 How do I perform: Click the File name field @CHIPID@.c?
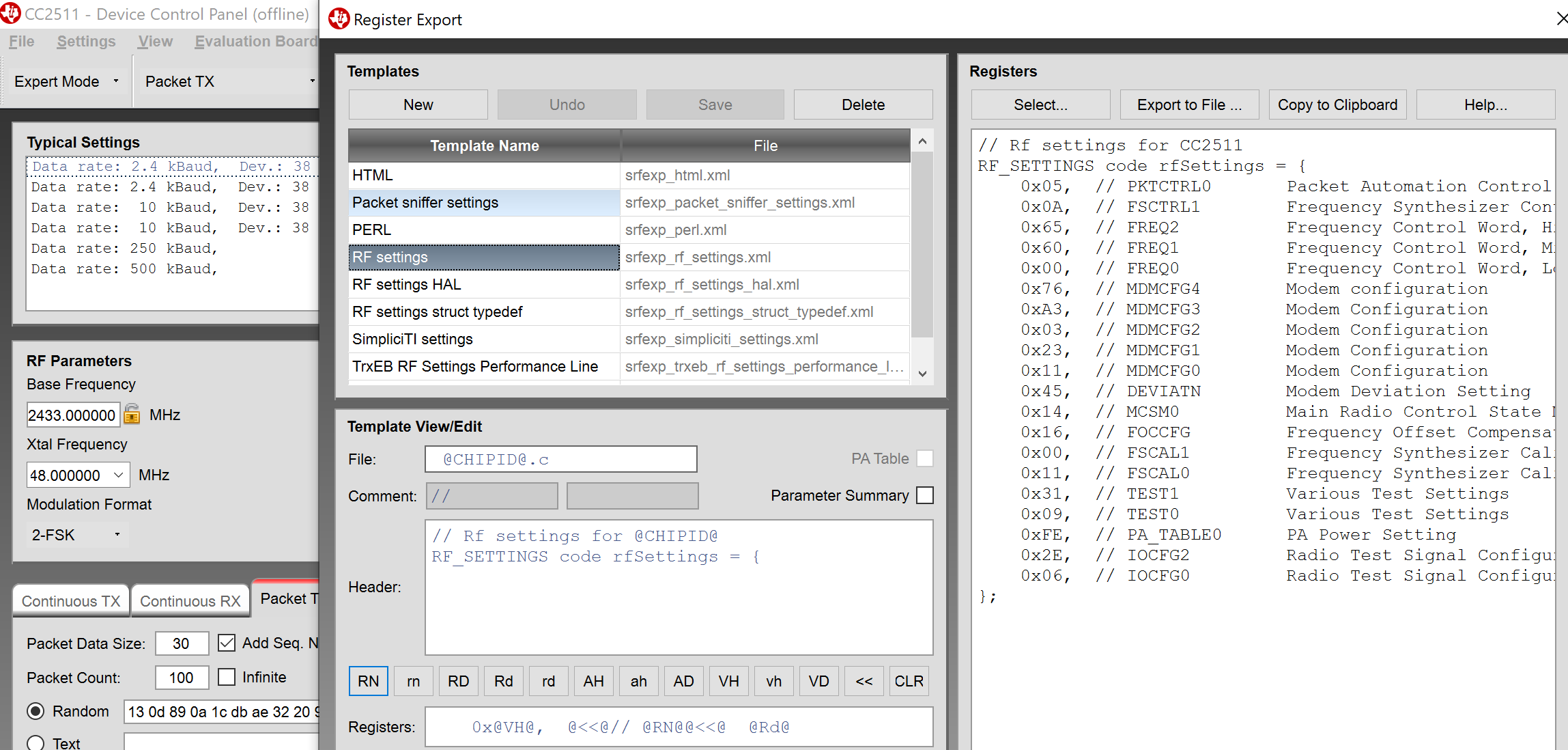click(561, 459)
